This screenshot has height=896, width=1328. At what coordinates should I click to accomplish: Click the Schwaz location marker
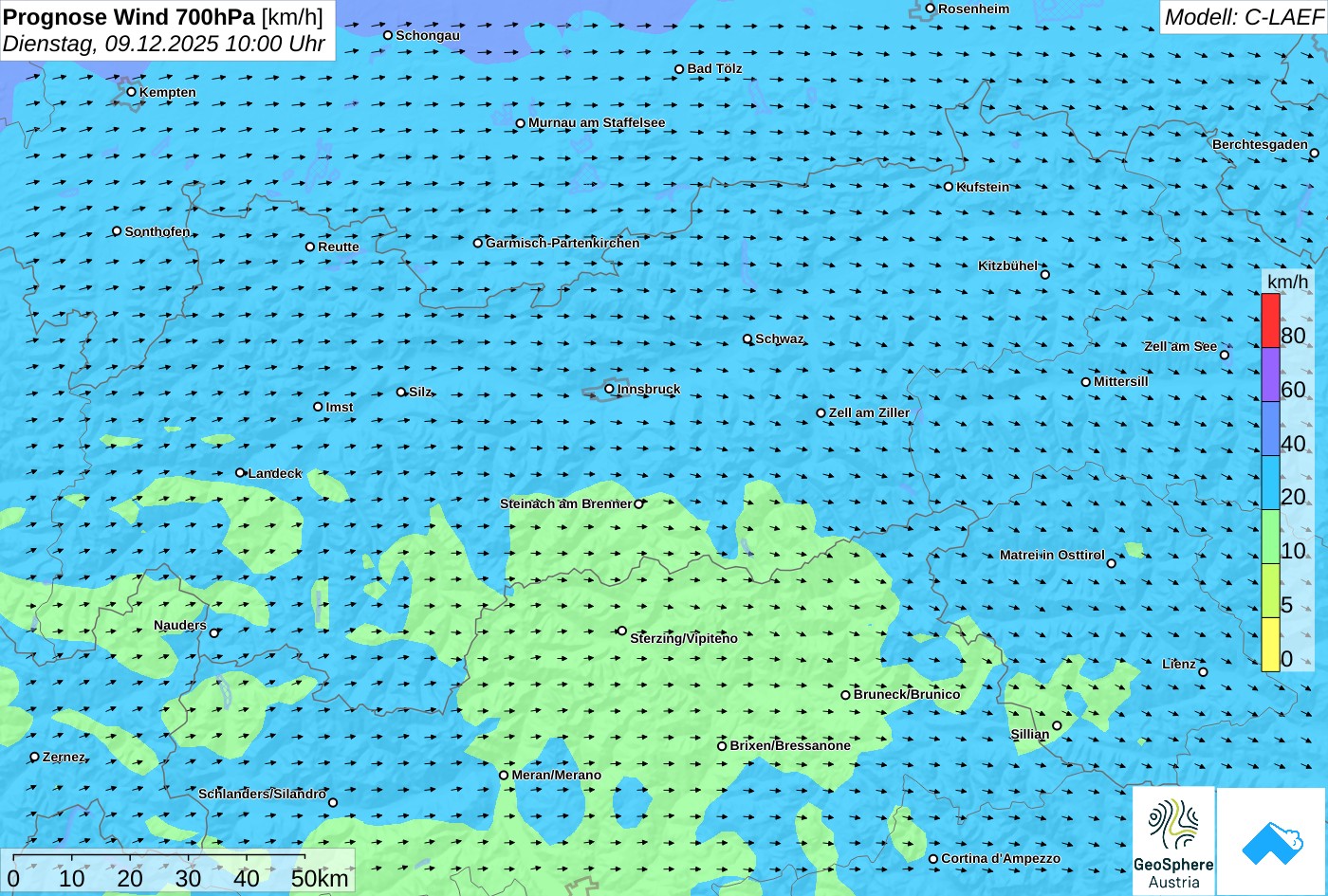[x=747, y=338]
